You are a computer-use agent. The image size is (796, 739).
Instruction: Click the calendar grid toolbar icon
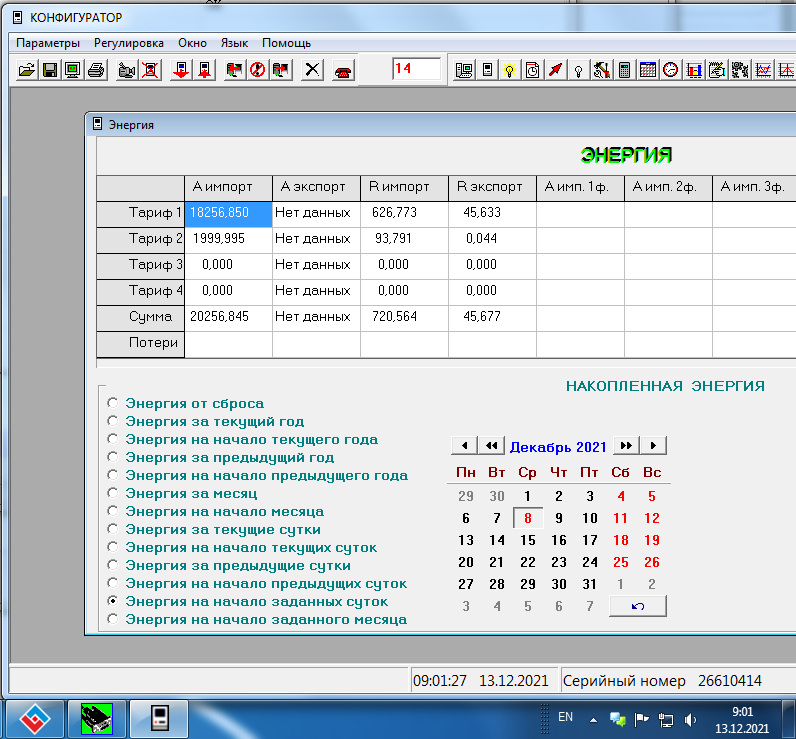(x=648, y=70)
